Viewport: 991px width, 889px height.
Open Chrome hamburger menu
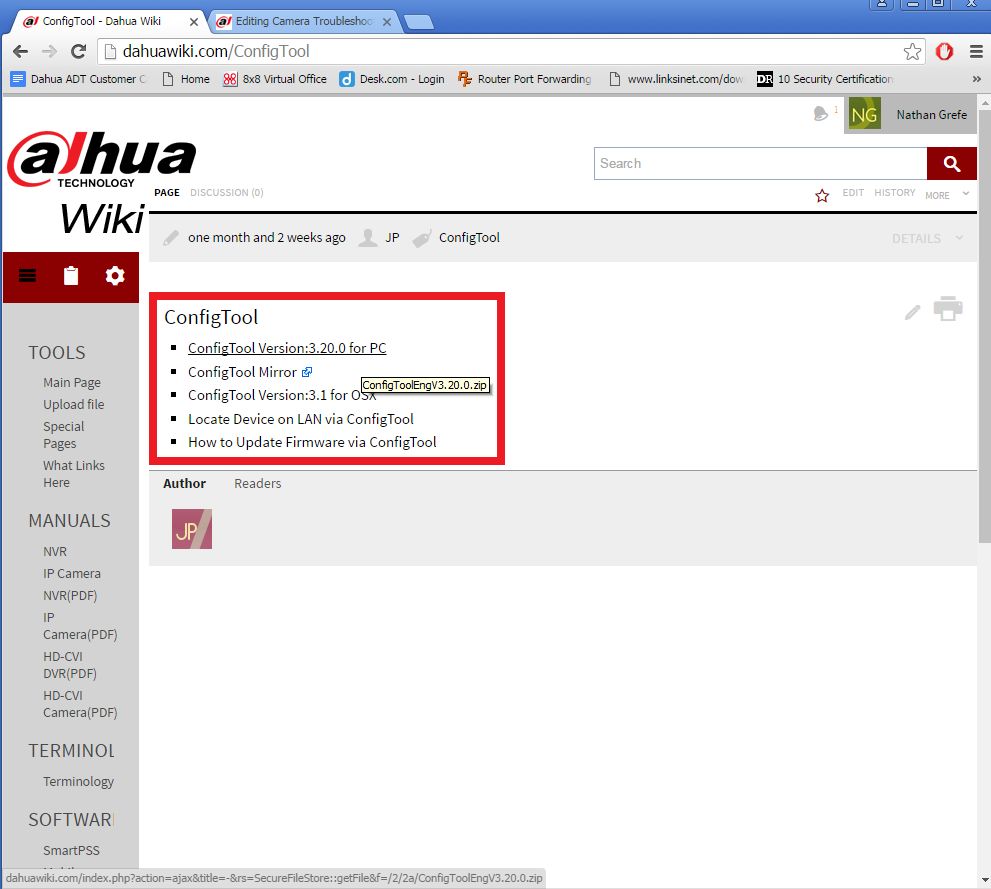(x=976, y=52)
